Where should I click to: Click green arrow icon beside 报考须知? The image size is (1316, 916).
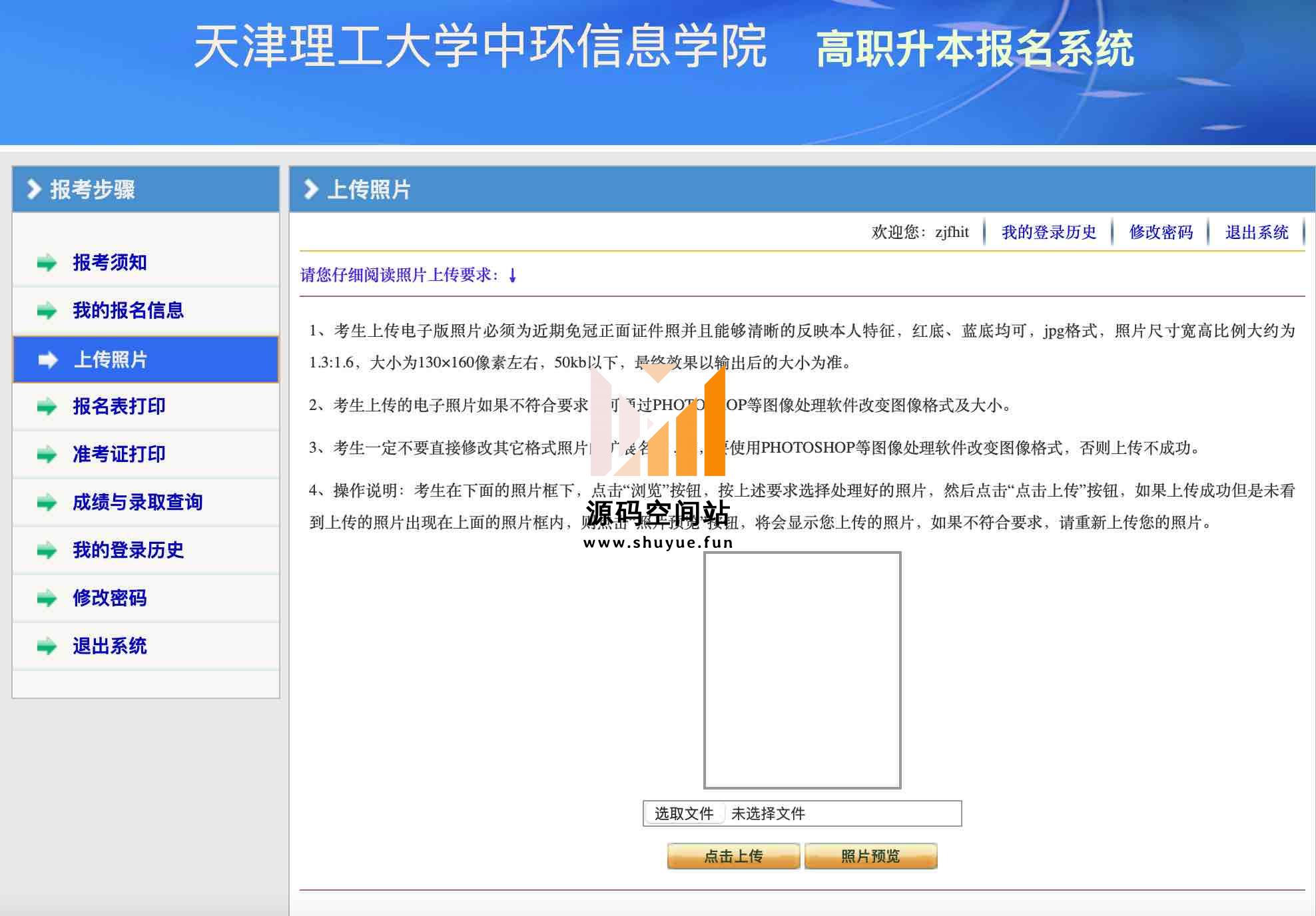pyautogui.click(x=47, y=263)
